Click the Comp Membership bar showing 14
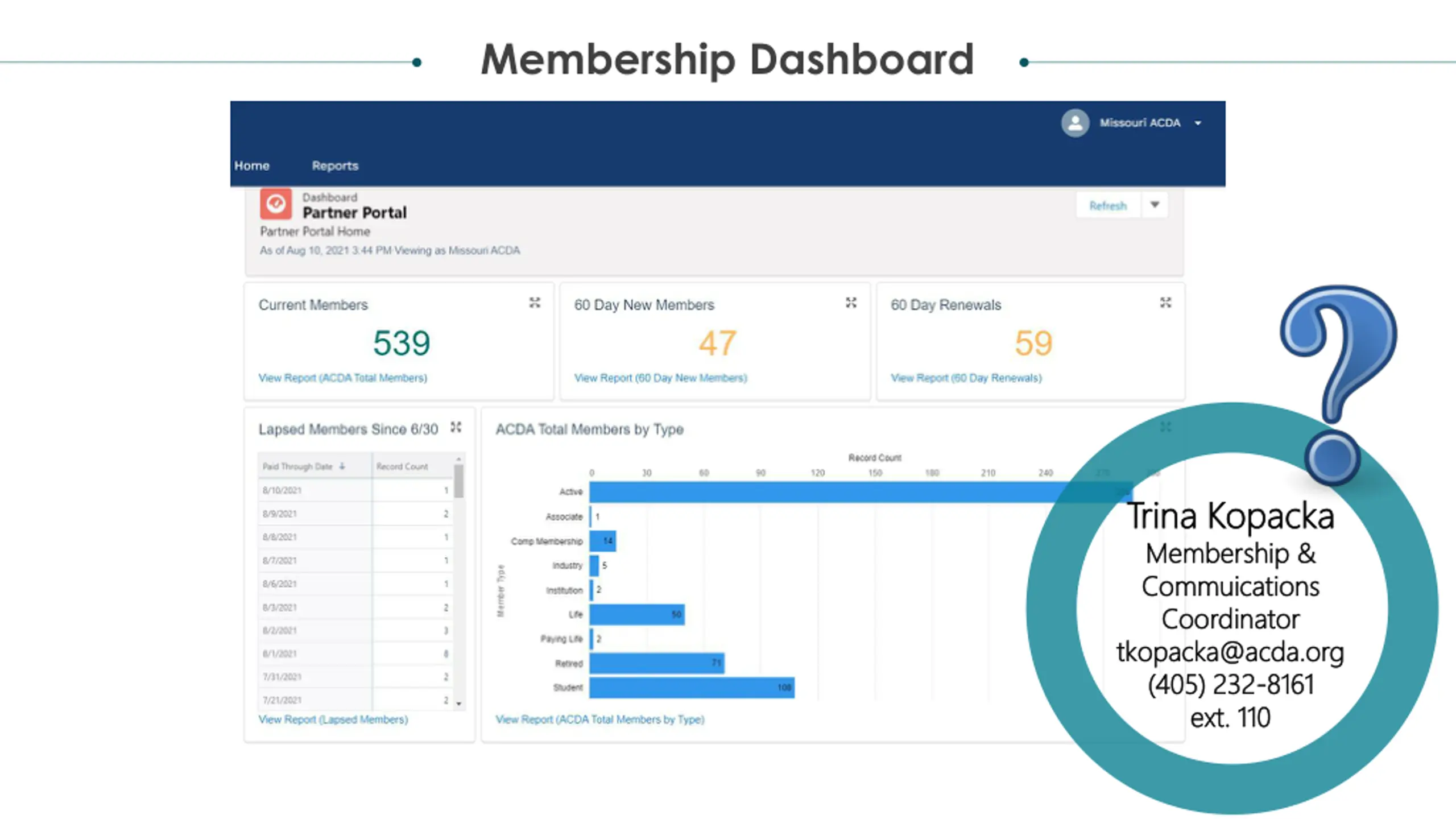 tap(602, 541)
